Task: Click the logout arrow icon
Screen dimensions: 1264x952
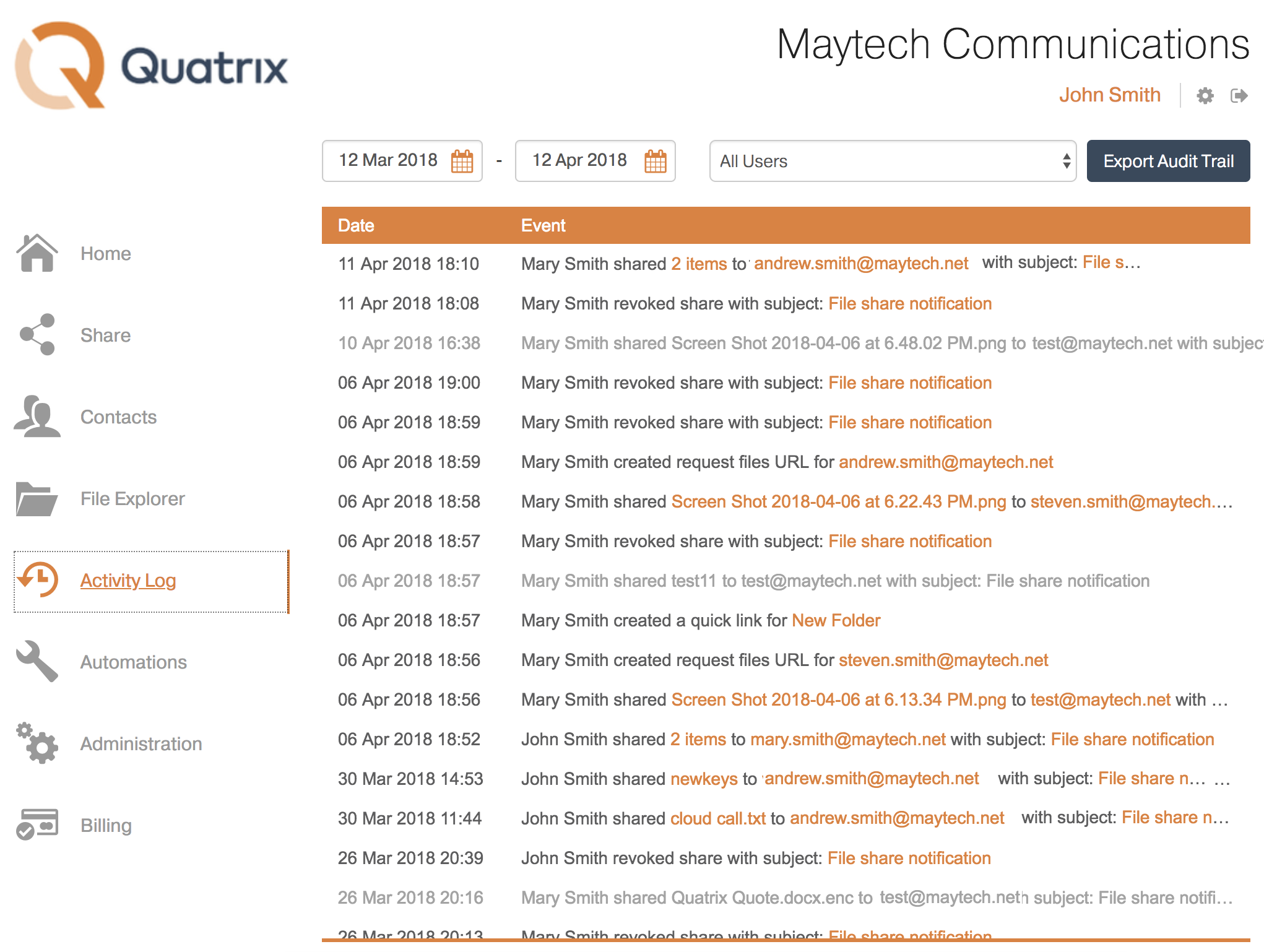Action: [1239, 96]
